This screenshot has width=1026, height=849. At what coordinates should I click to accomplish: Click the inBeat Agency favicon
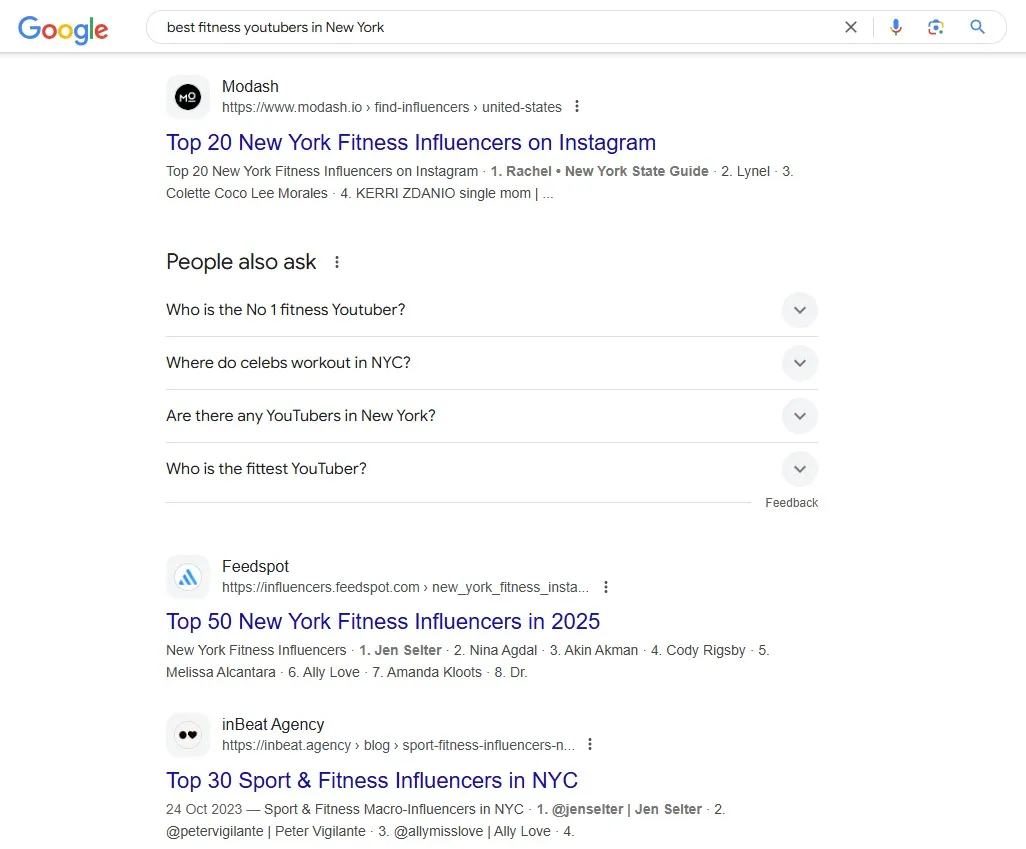pos(188,734)
